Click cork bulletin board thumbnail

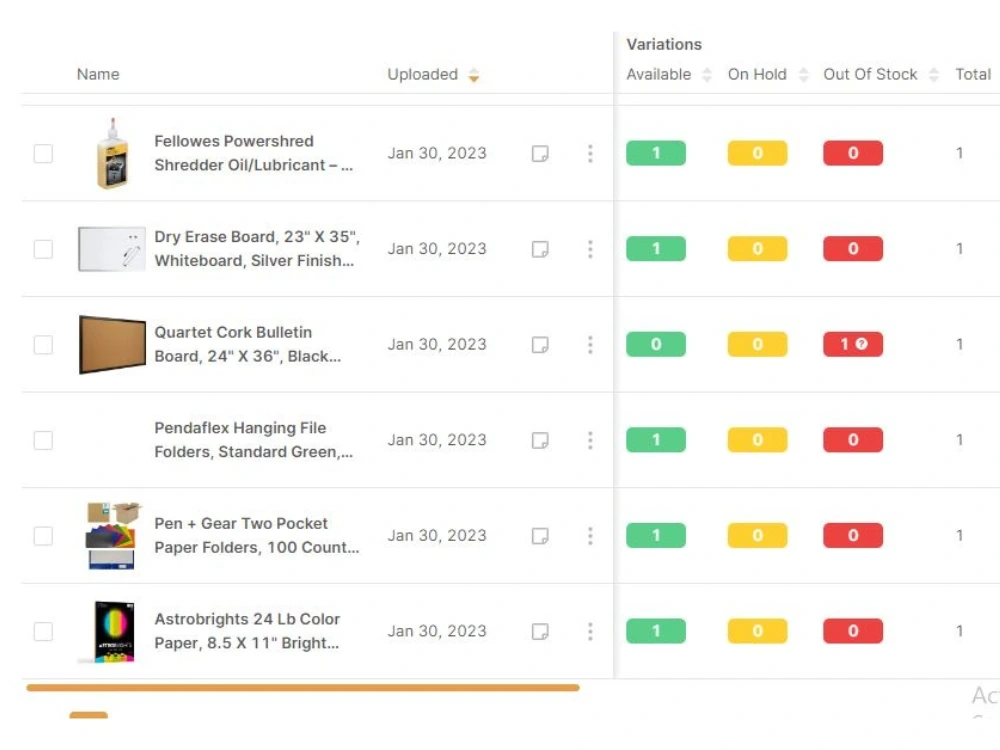pos(112,344)
